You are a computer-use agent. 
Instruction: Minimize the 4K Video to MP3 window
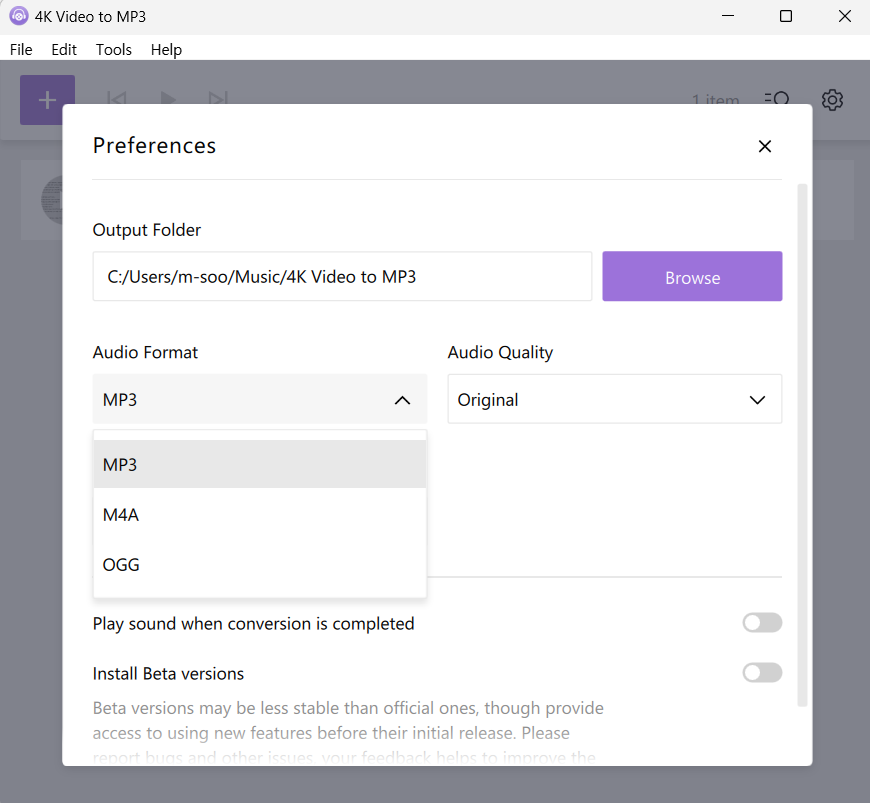point(728,16)
